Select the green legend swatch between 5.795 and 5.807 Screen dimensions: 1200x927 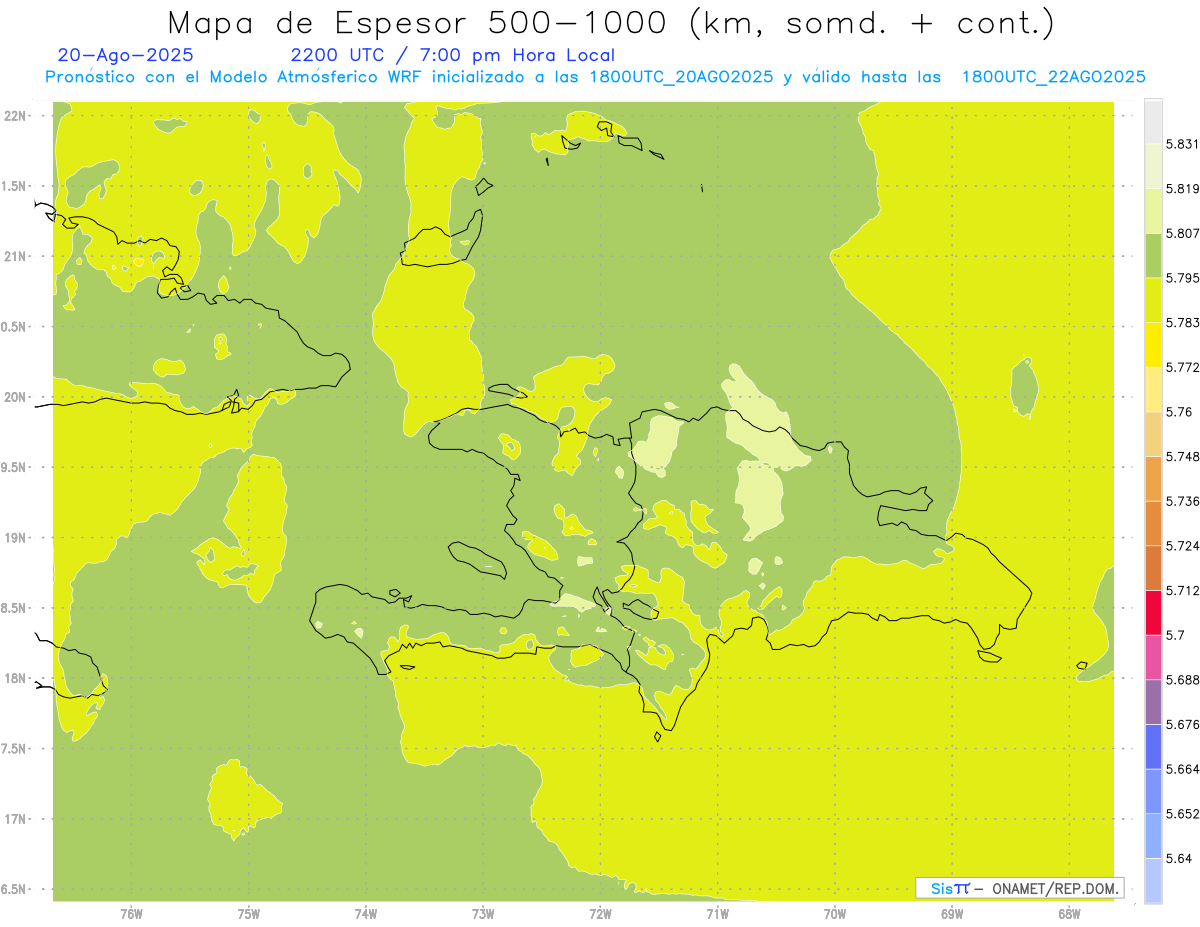(x=1153, y=255)
